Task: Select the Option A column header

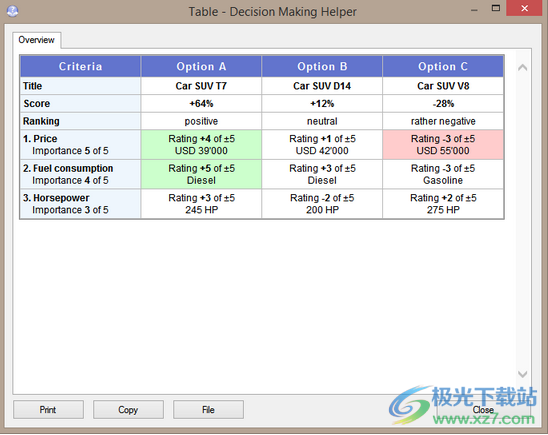Action: pos(201,66)
